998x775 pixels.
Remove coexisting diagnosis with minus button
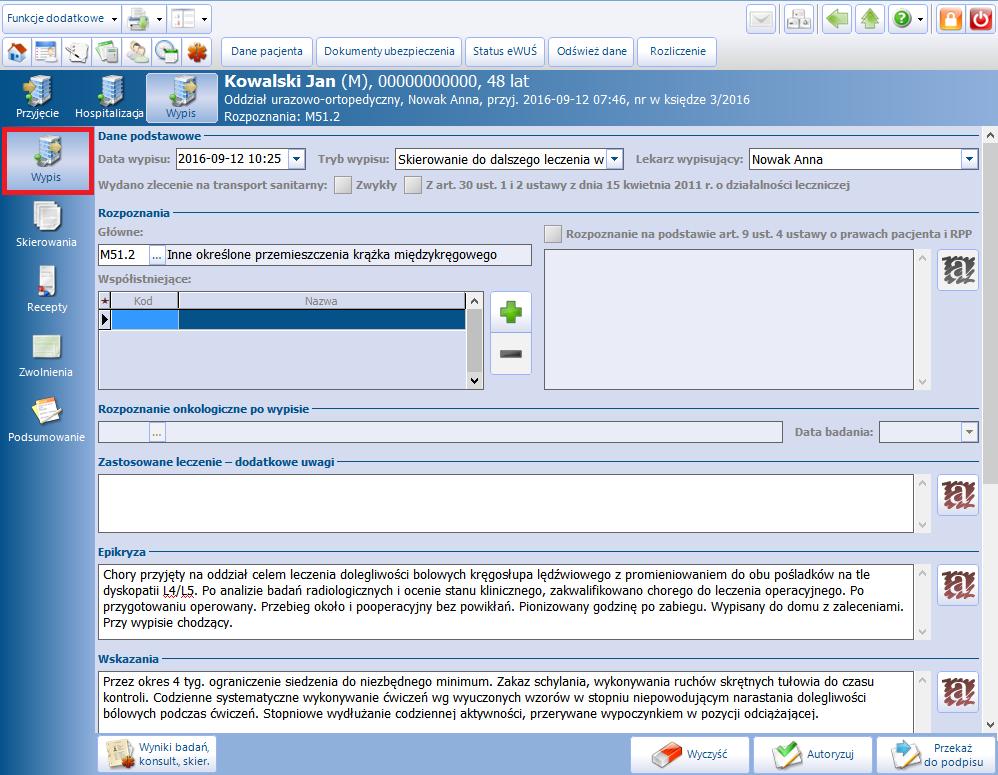(511, 354)
